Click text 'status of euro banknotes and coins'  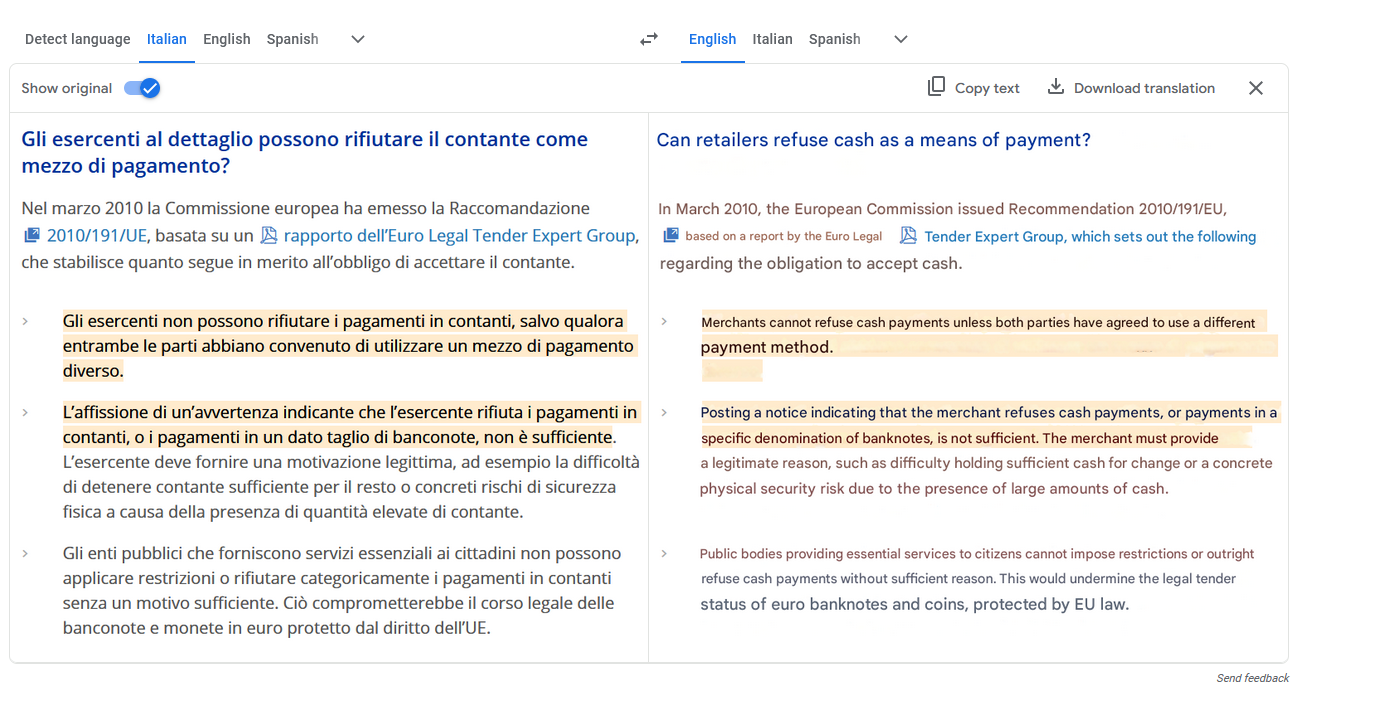(x=914, y=604)
